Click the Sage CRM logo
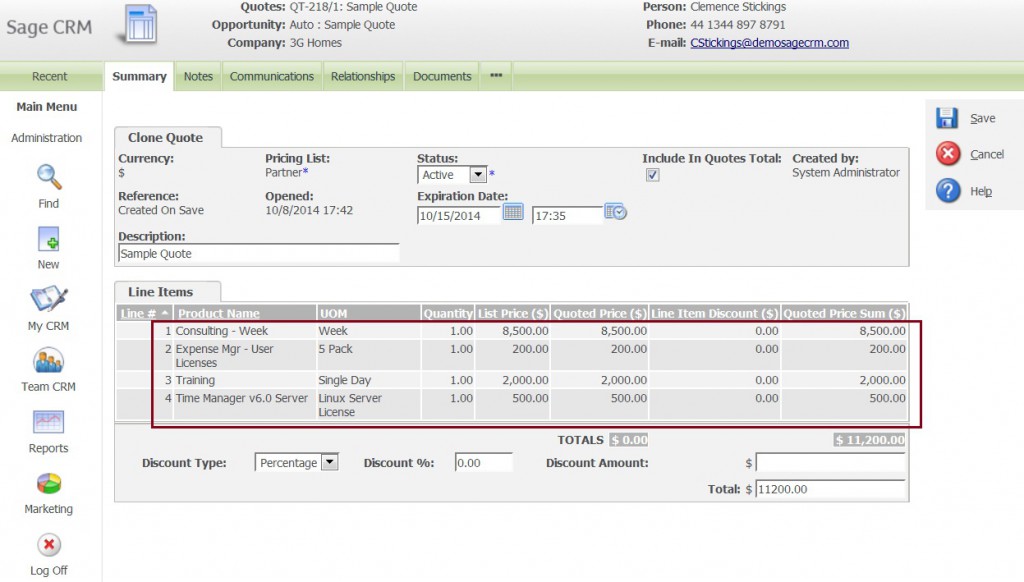The width and height of the screenshot is (1024, 582). coord(49,27)
